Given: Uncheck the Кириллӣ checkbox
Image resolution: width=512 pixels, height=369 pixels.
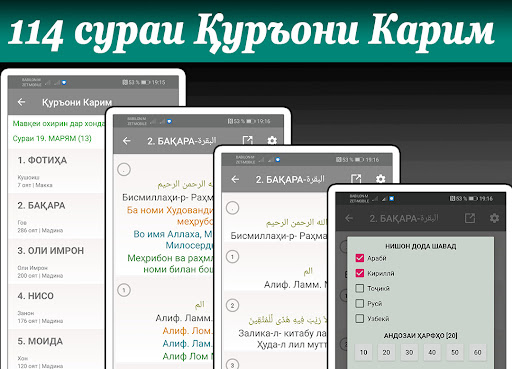Looking at the screenshot, I should 360,273.
